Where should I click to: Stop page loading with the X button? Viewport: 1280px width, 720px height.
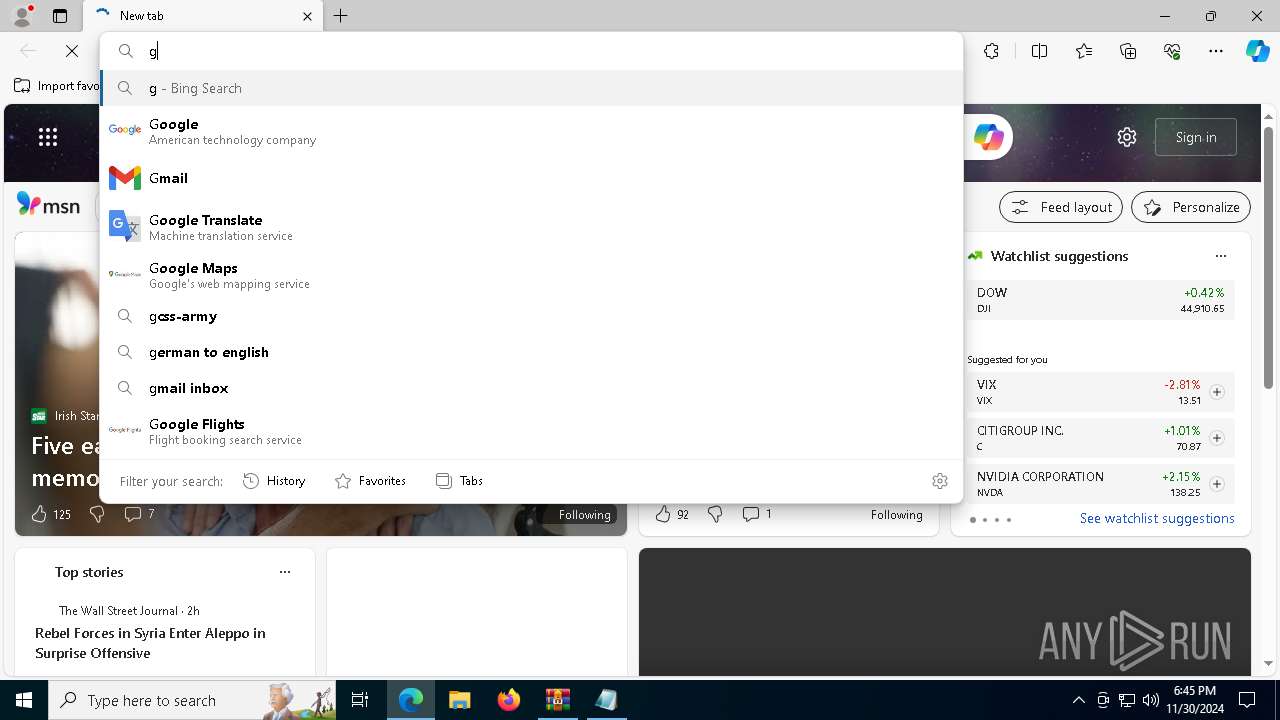tap(72, 51)
